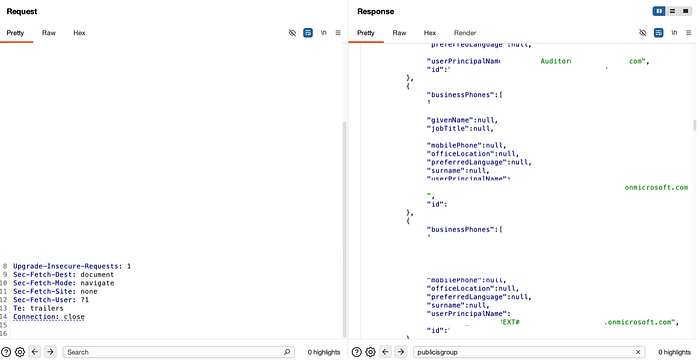The width and height of the screenshot is (700, 362).
Task: Open search settings gear under Response panel
Action: 370,352
